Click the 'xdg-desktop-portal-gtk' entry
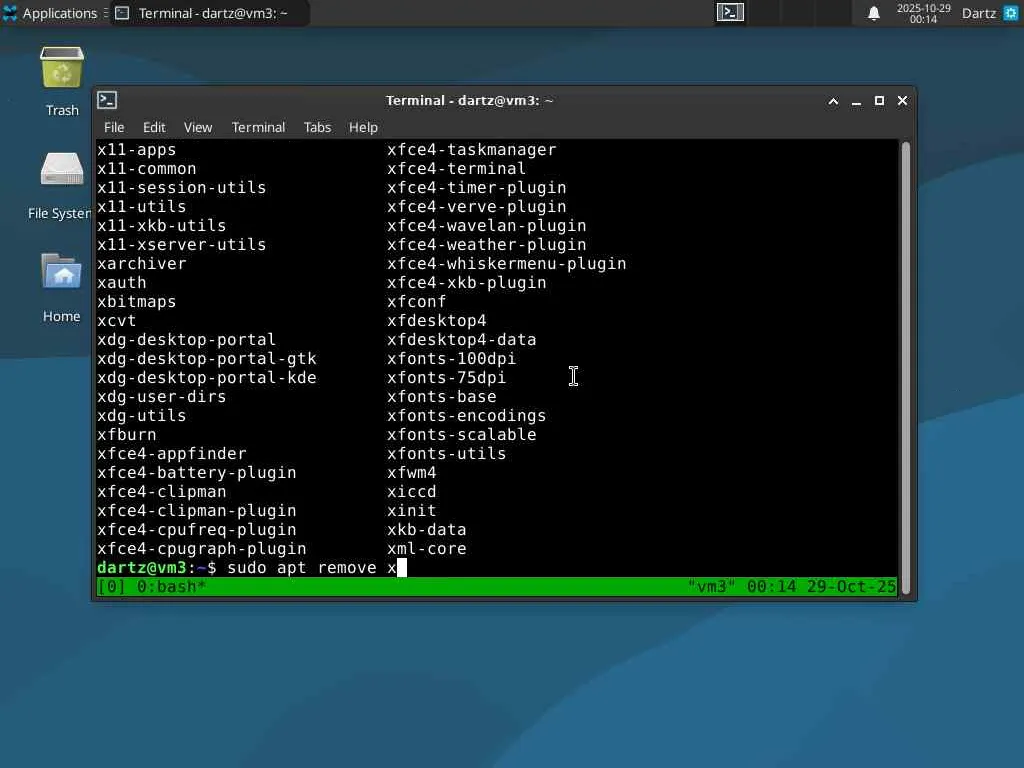 tap(206, 359)
